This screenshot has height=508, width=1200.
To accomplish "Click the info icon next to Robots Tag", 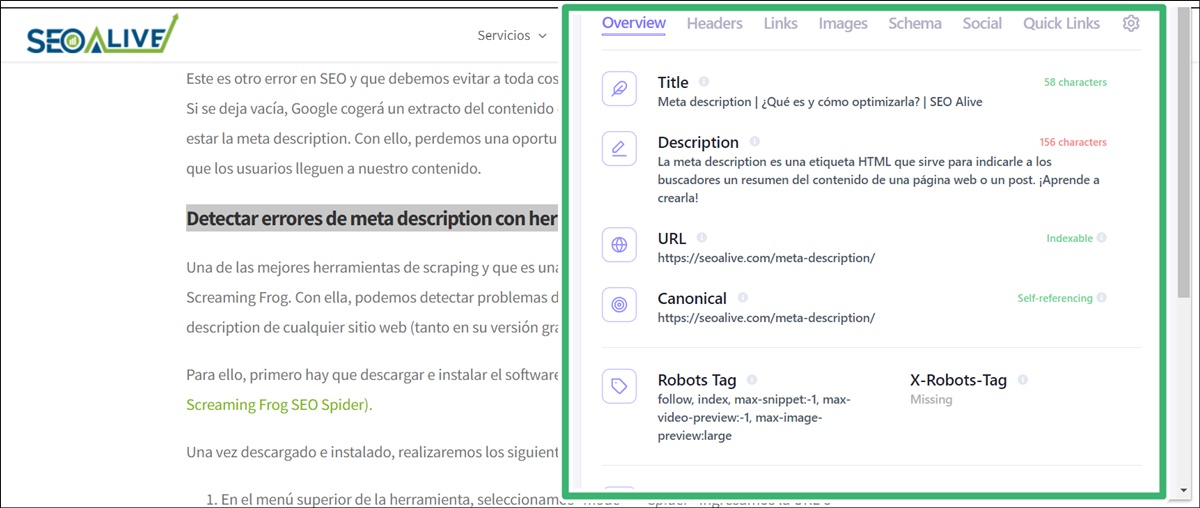I will tap(752, 380).
